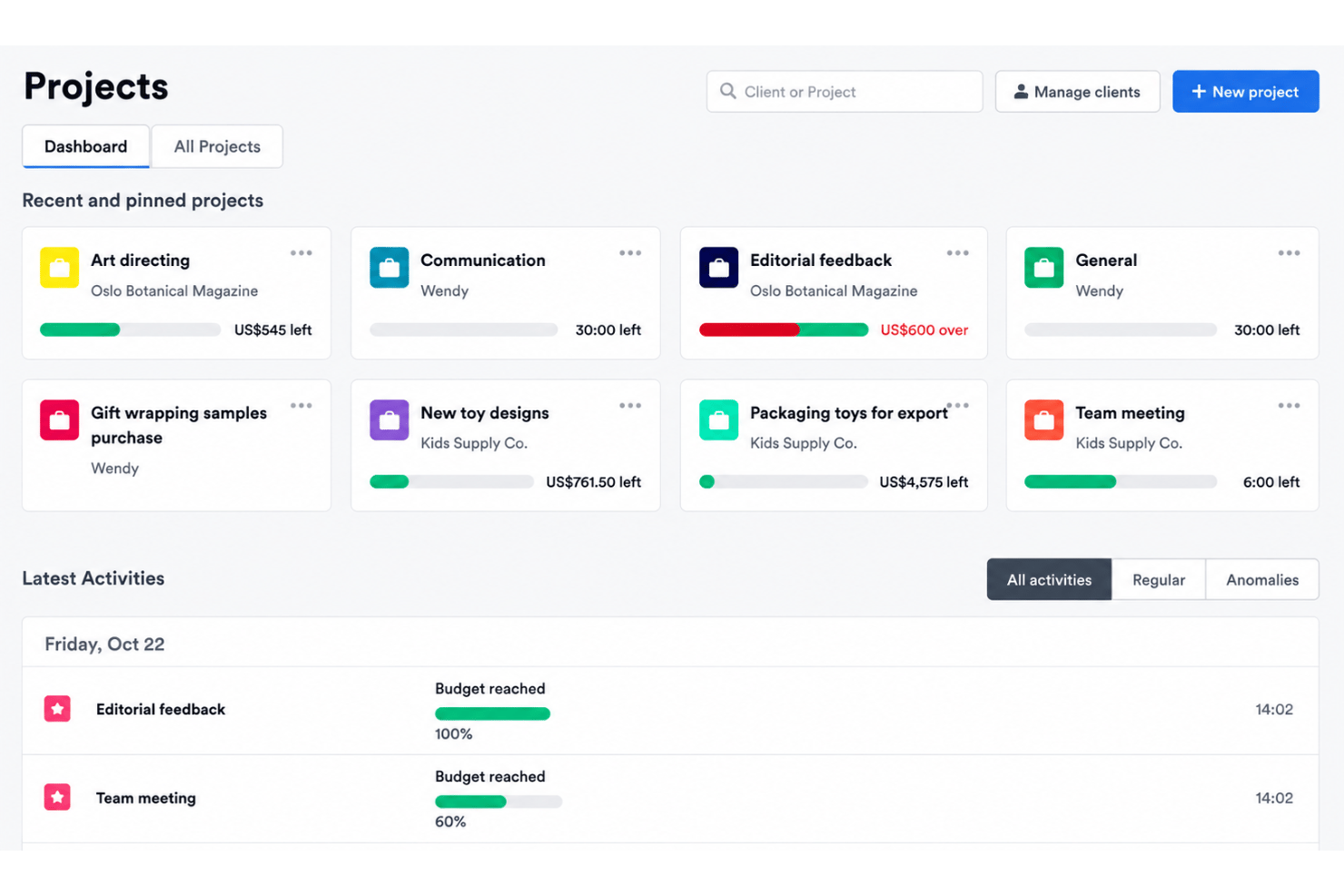Click the star icon beside Editorial feedback activity
The width and height of the screenshot is (1344, 896).
(57, 709)
